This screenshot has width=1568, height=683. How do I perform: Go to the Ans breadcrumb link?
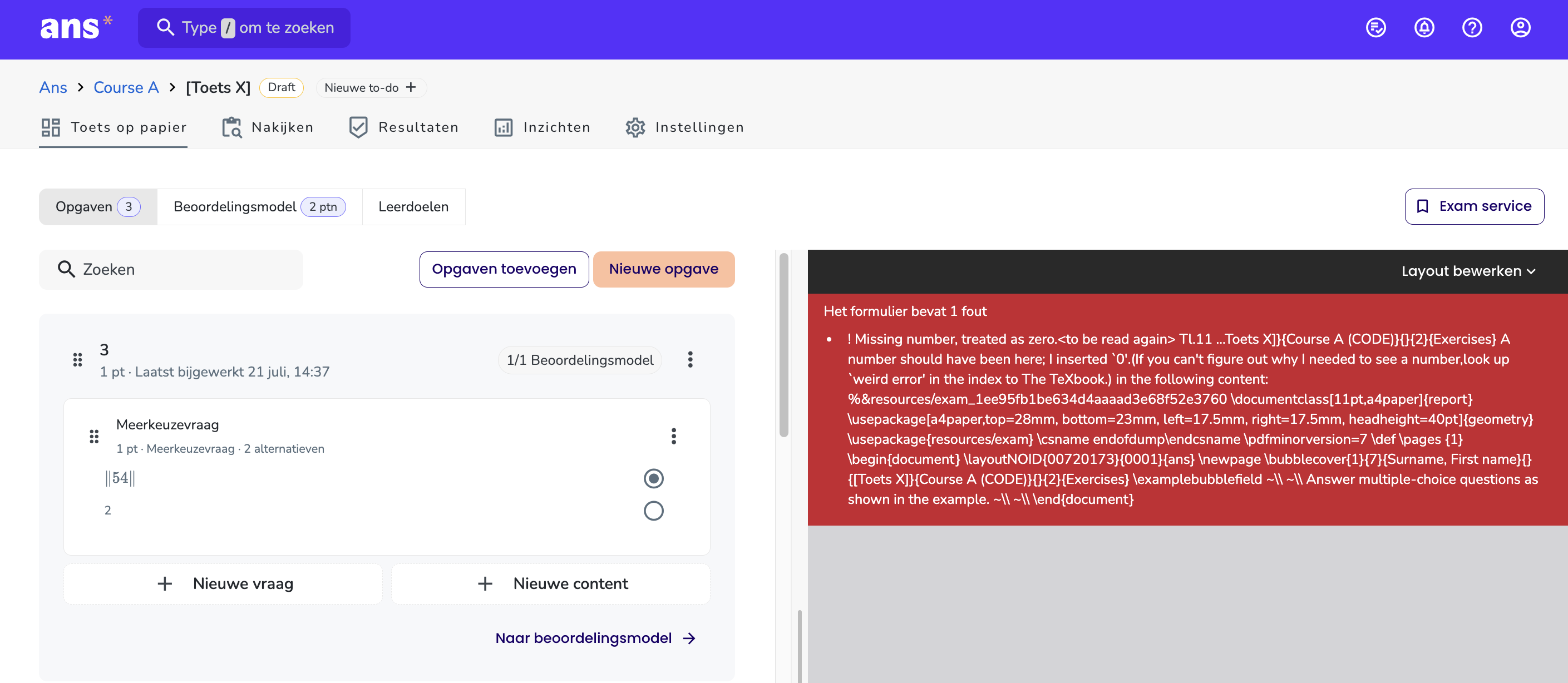coord(53,87)
